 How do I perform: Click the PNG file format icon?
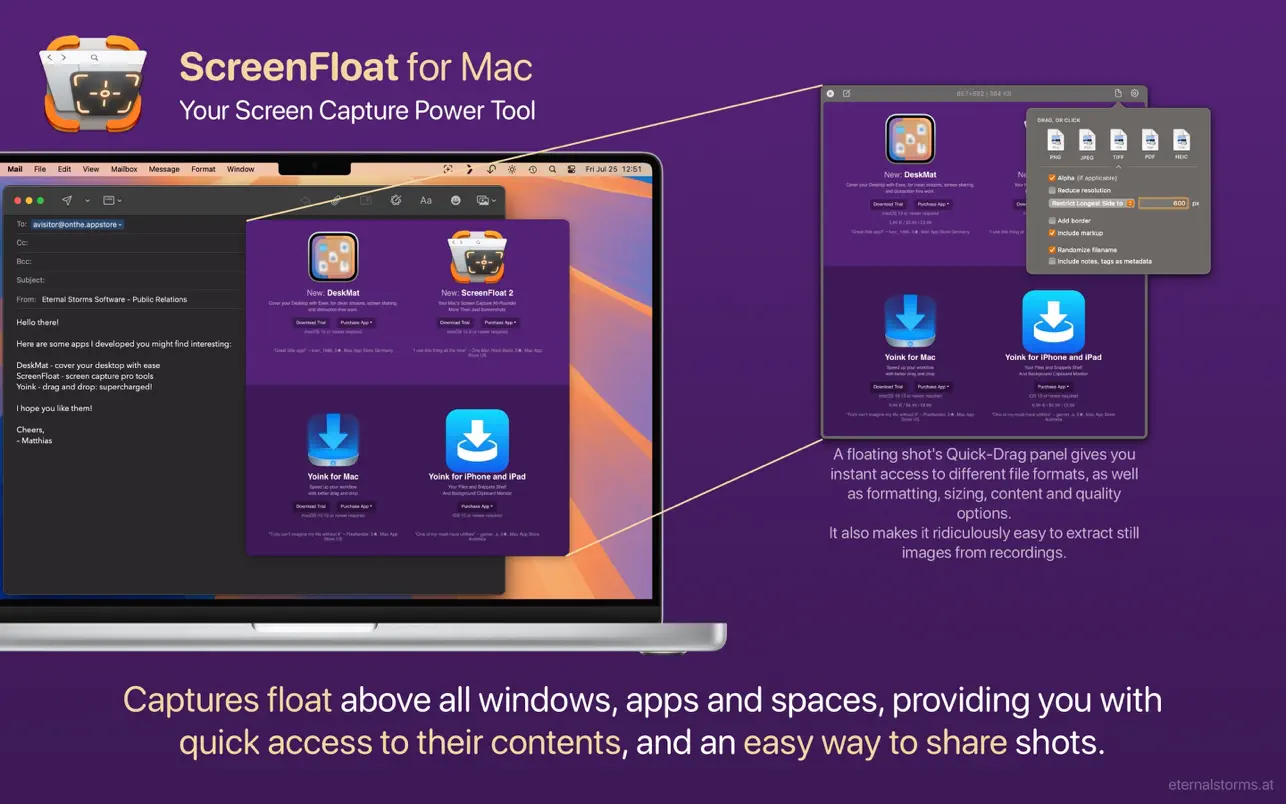coord(1055,141)
